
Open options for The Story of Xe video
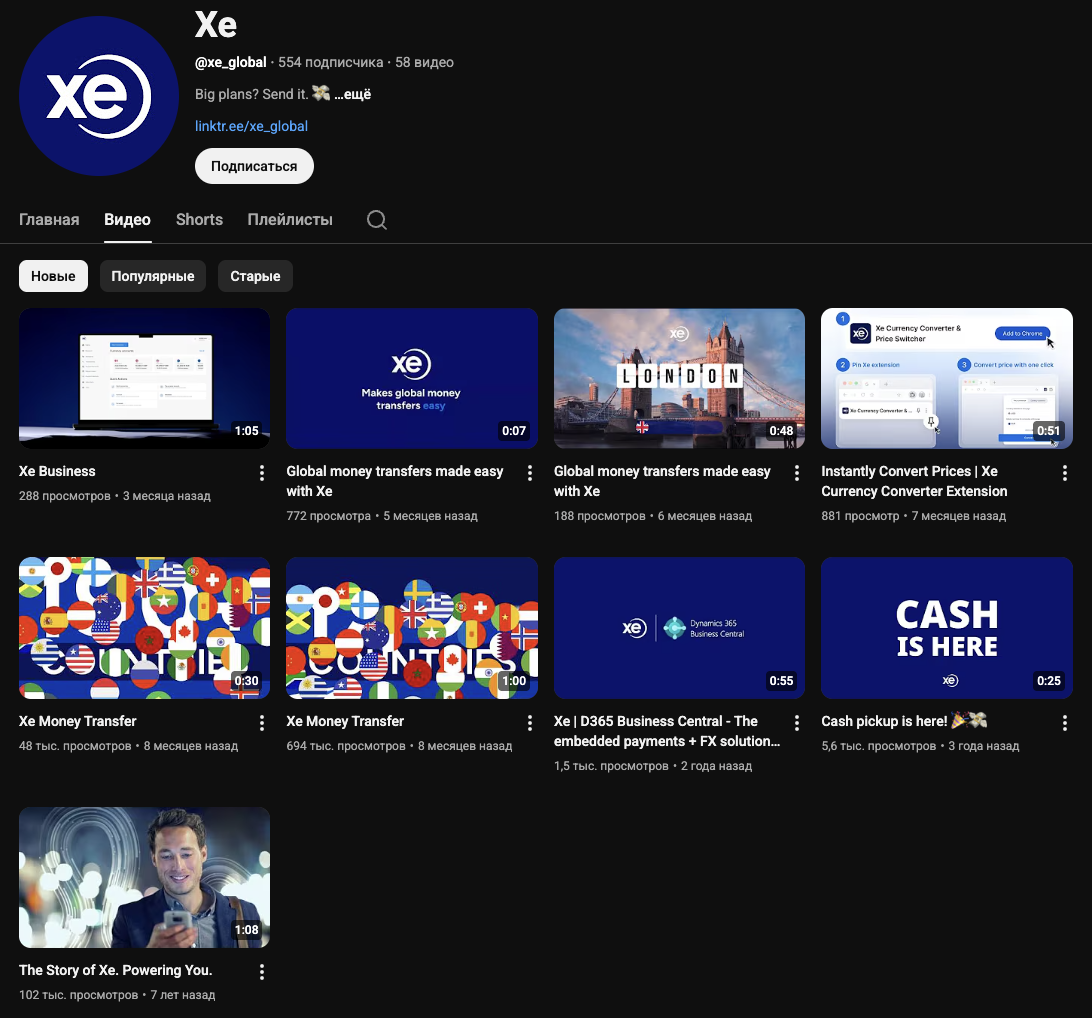tap(262, 972)
